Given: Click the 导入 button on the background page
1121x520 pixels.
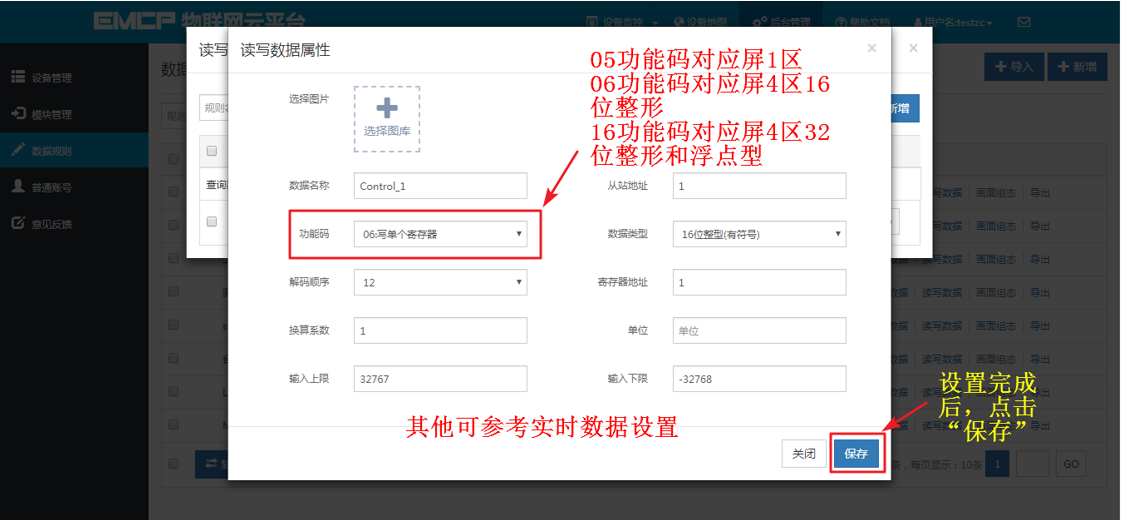Looking at the screenshot, I should click(x=1014, y=67).
